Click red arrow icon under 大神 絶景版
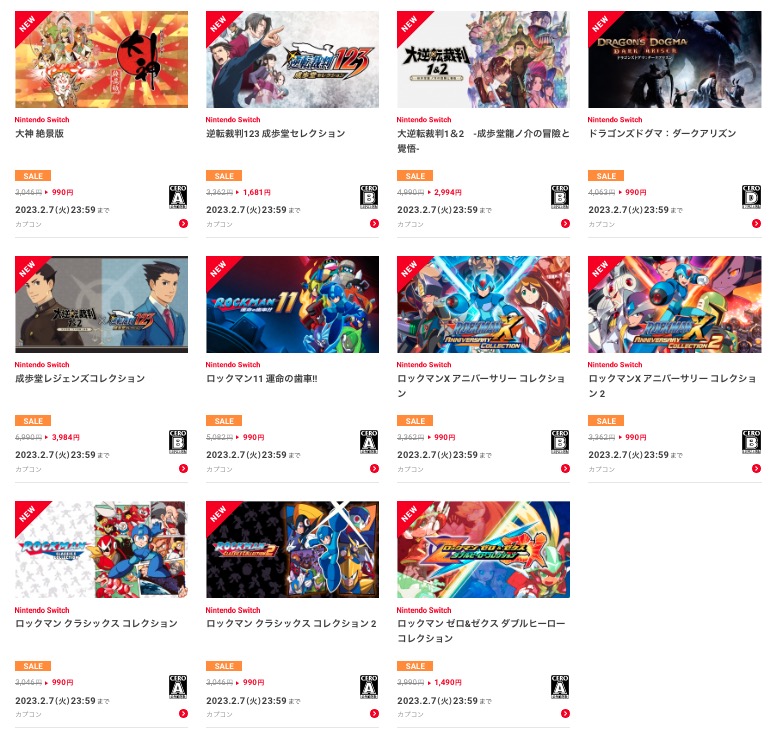 click(183, 224)
